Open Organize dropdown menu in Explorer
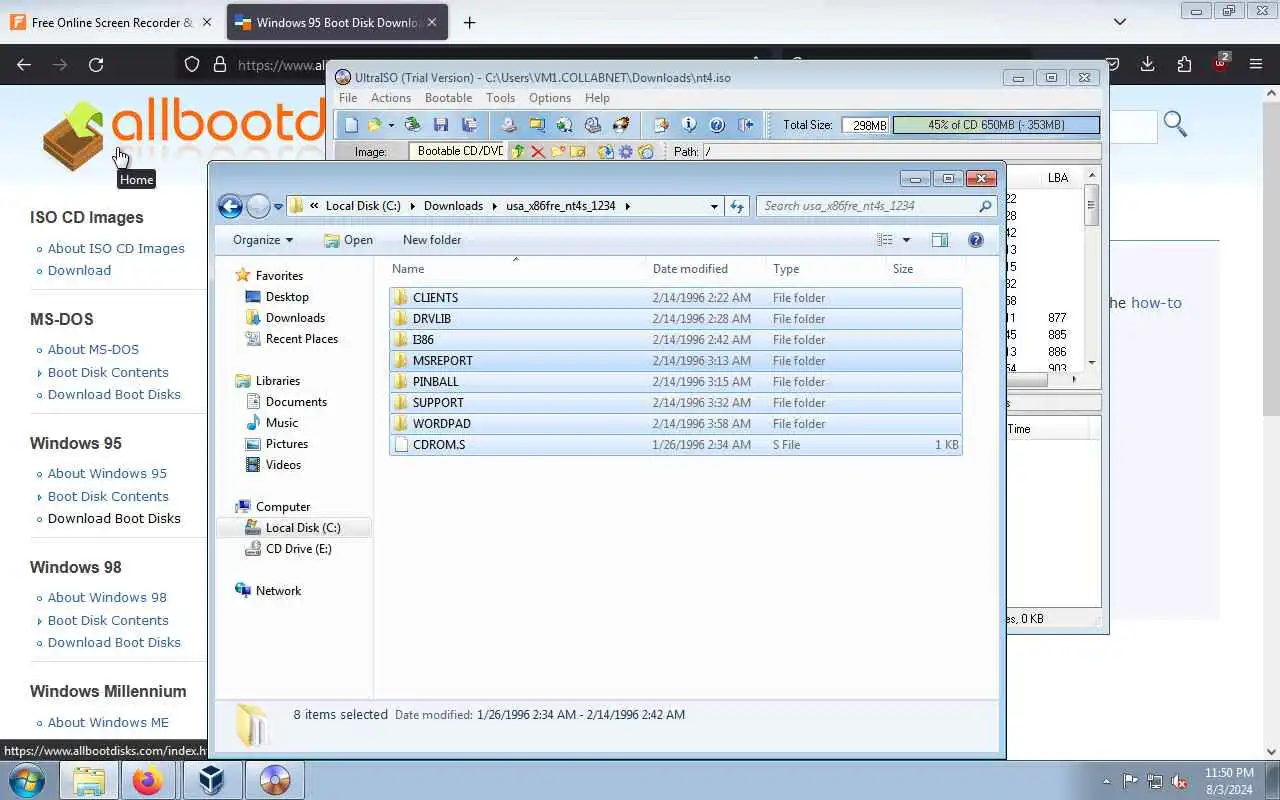Screen dimensions: 1280x800 pos(263,240)
